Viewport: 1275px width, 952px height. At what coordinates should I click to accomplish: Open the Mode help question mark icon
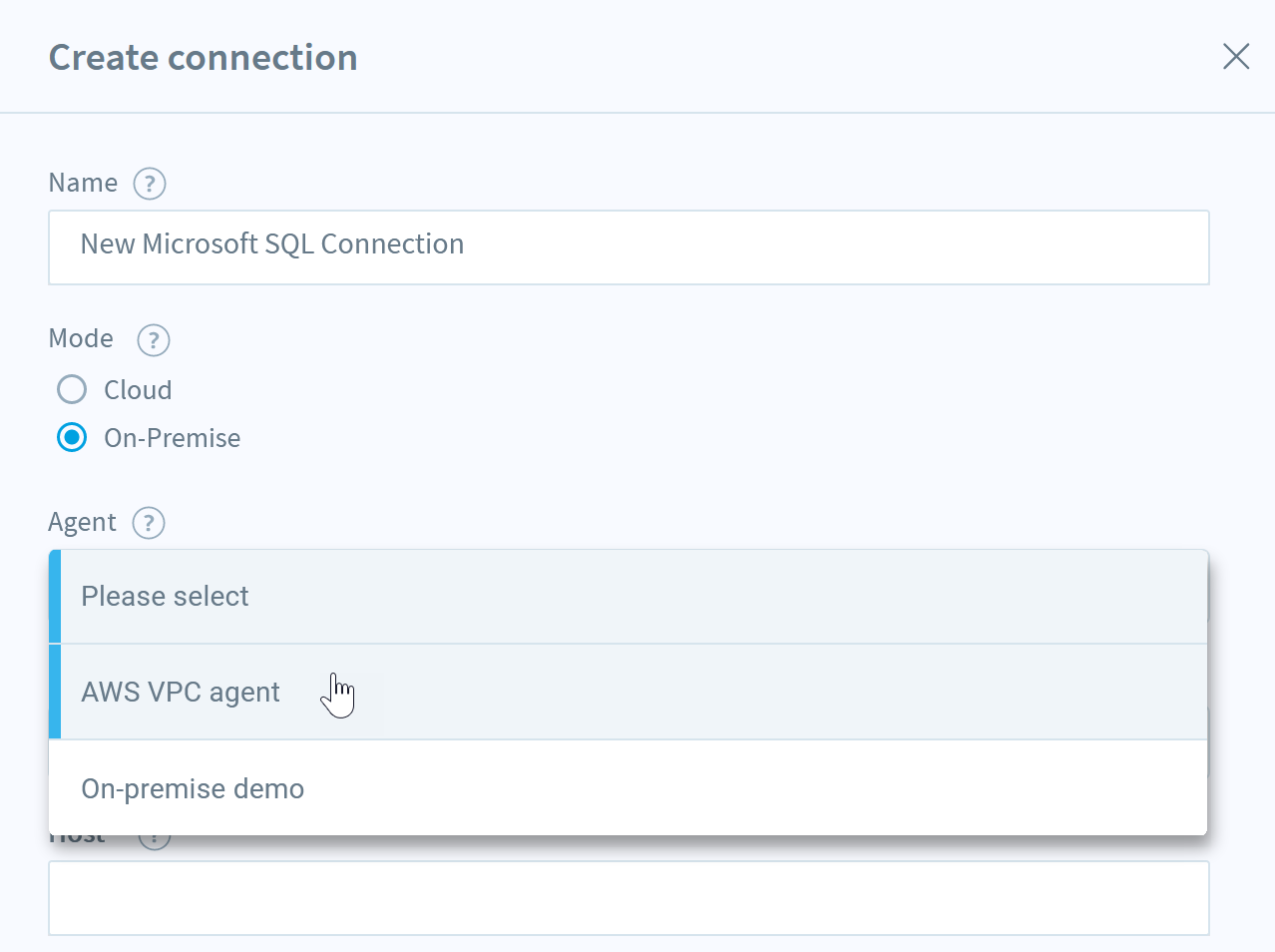click(154, 340)
